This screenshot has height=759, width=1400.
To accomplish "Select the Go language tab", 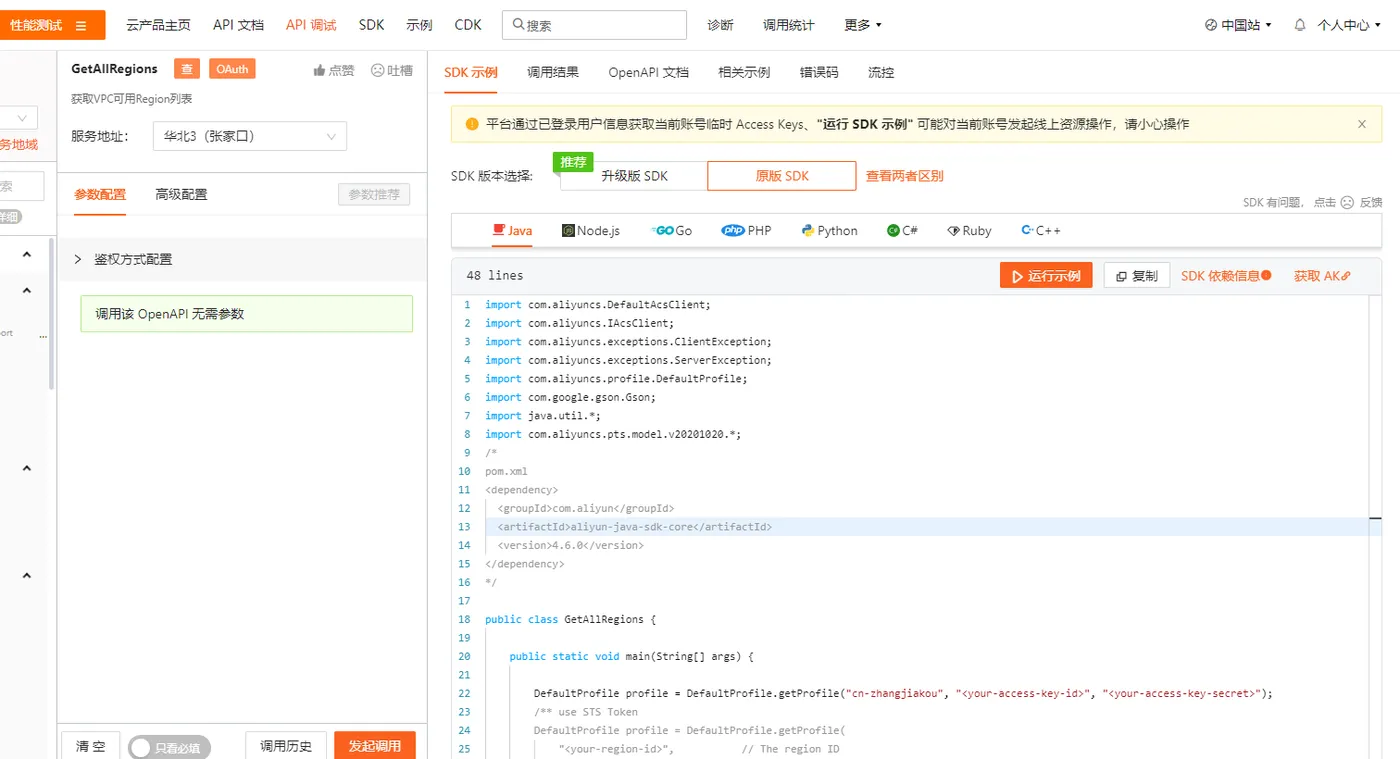I will [671, 230].
